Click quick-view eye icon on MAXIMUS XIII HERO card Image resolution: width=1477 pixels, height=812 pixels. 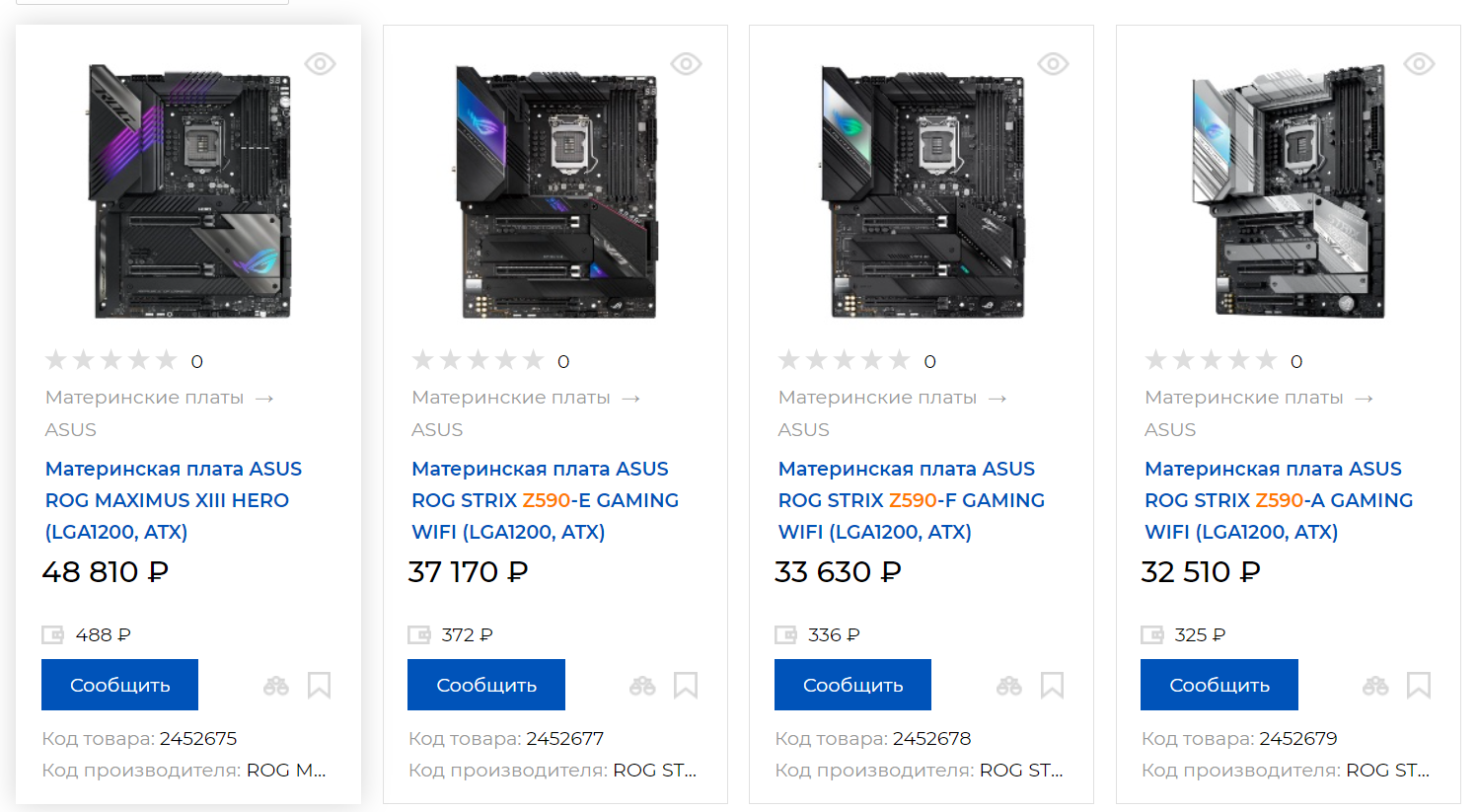(320, 64)
